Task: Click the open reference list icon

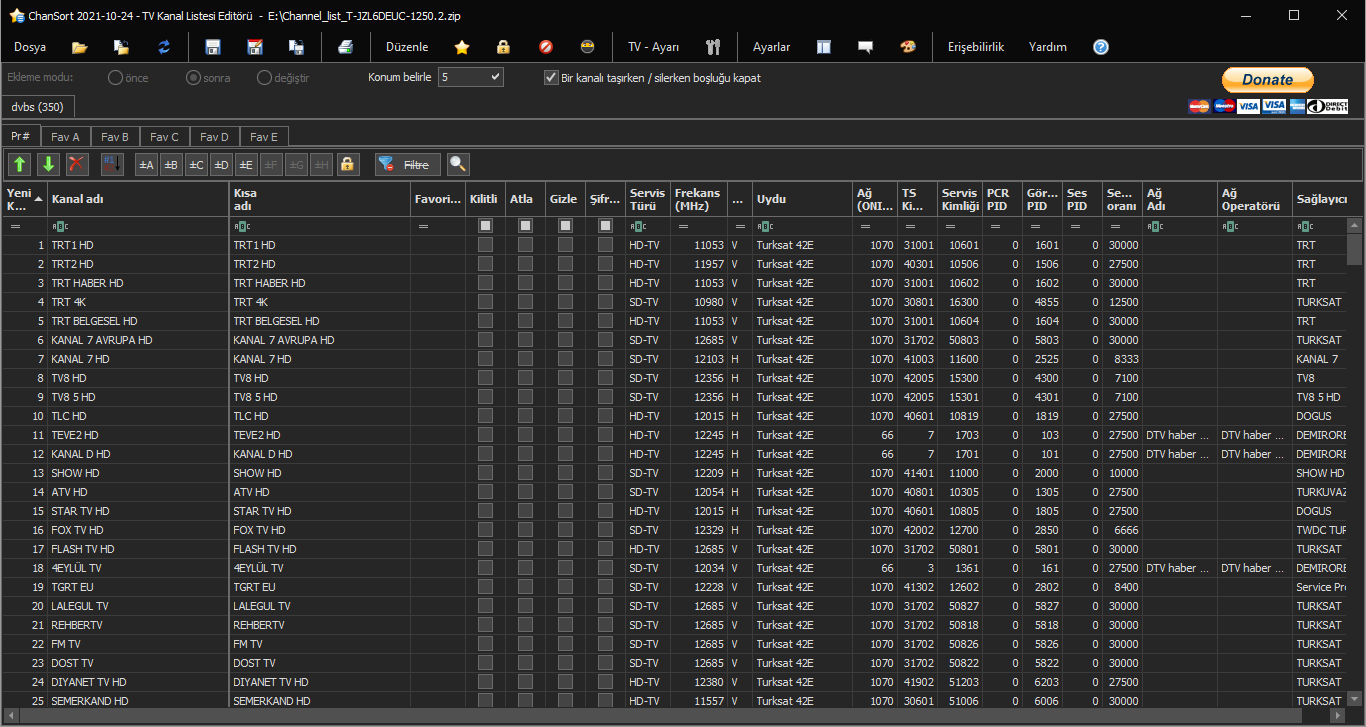Action: point(121,47)
